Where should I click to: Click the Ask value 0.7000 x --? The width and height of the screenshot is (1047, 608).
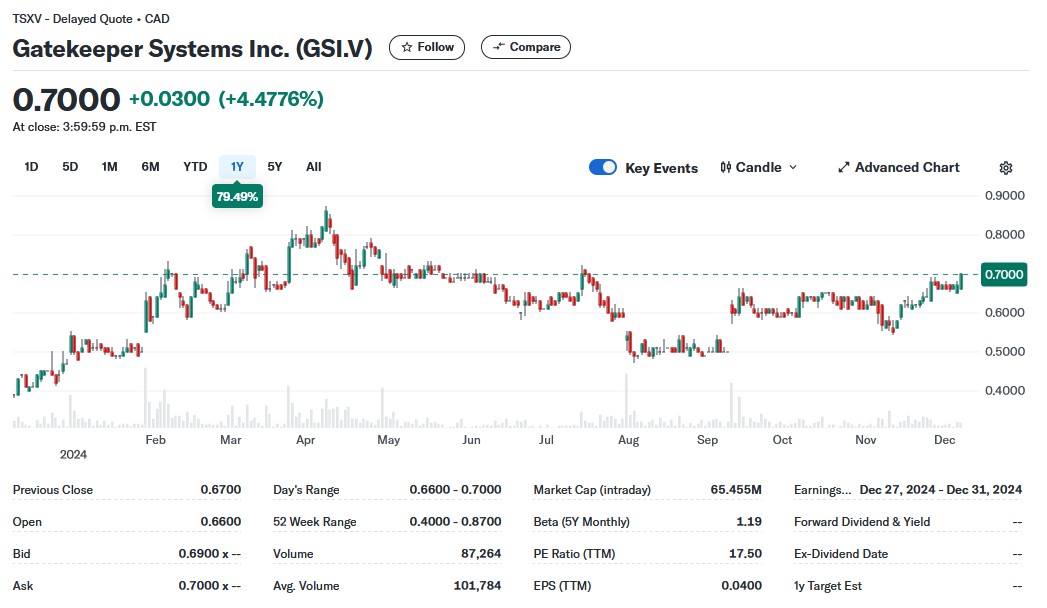[x=210, y=586]
